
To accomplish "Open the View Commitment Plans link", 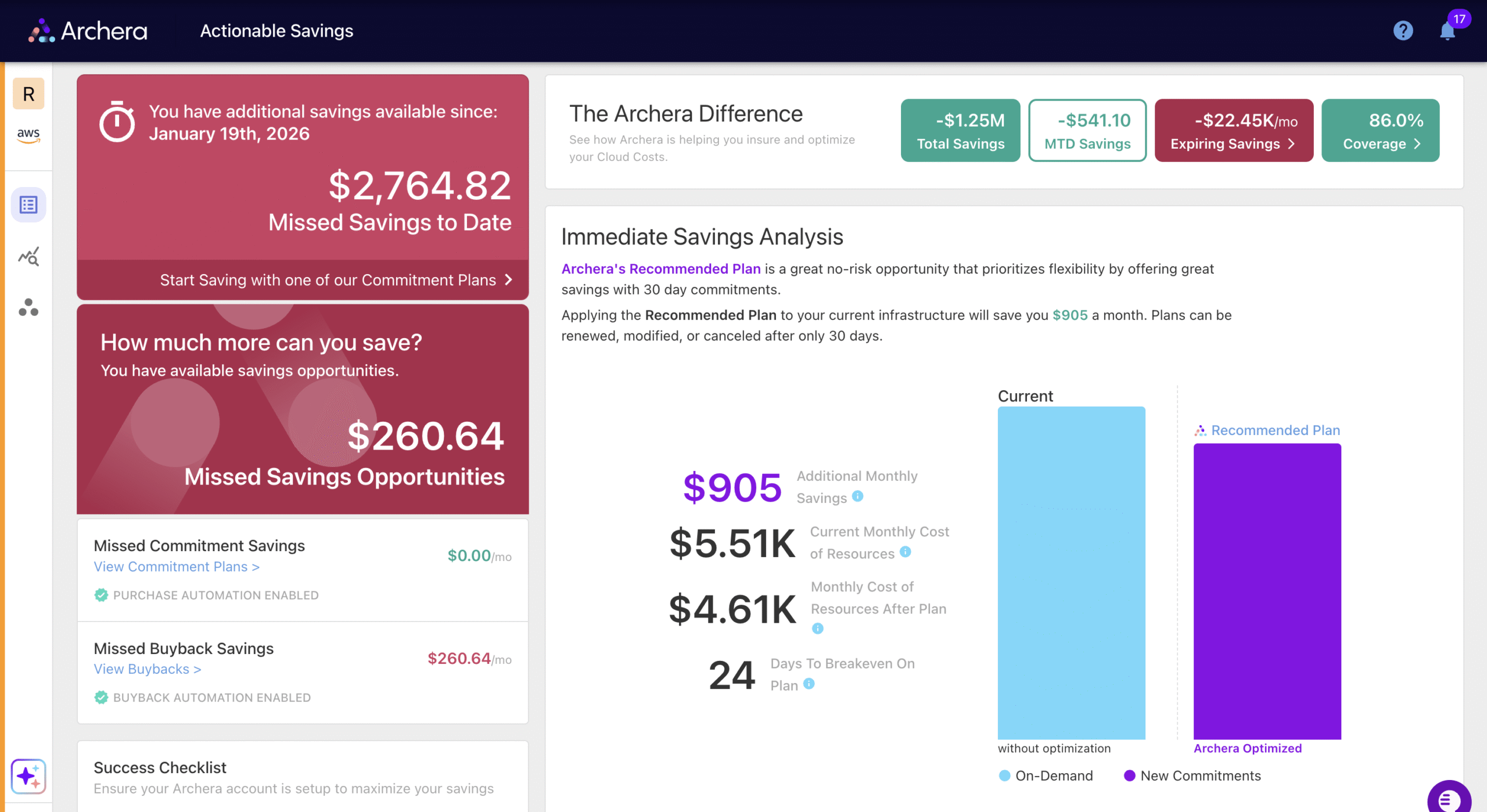I will pos(177,566).
